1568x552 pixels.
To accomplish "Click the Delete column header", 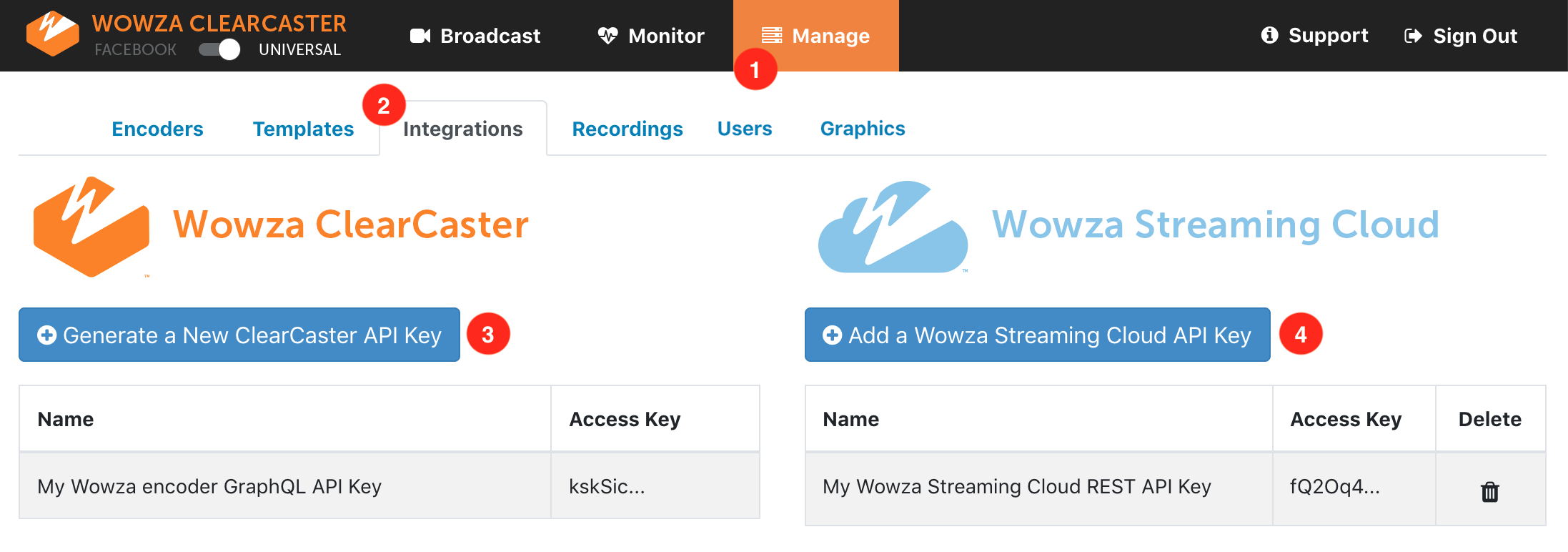I will pos(1490,419).
